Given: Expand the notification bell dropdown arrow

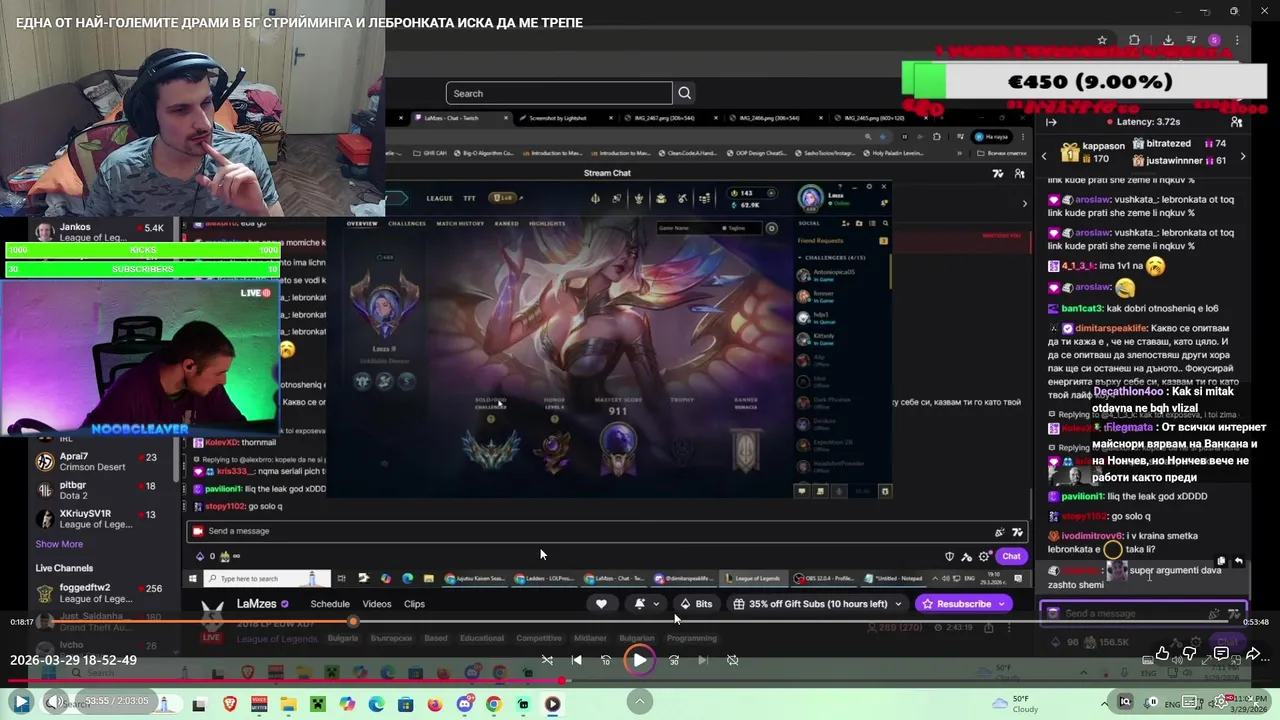Looking at the screenshot, I should 656,604.
